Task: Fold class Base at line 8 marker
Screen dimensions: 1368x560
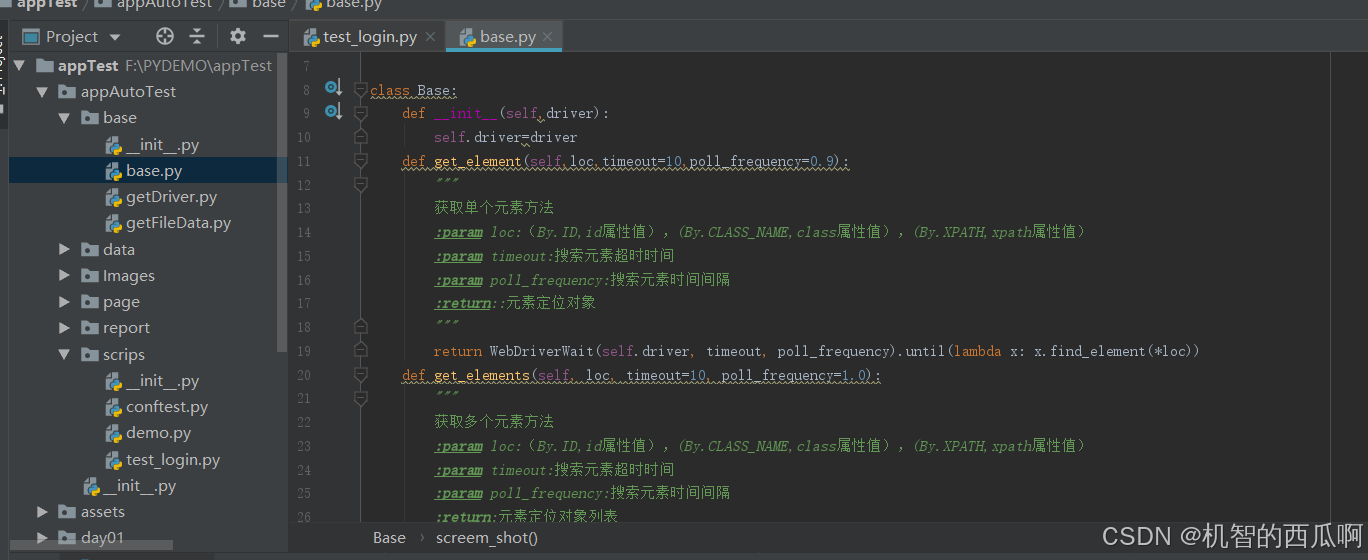Action: pyautogui.click(x=361, y=89)
